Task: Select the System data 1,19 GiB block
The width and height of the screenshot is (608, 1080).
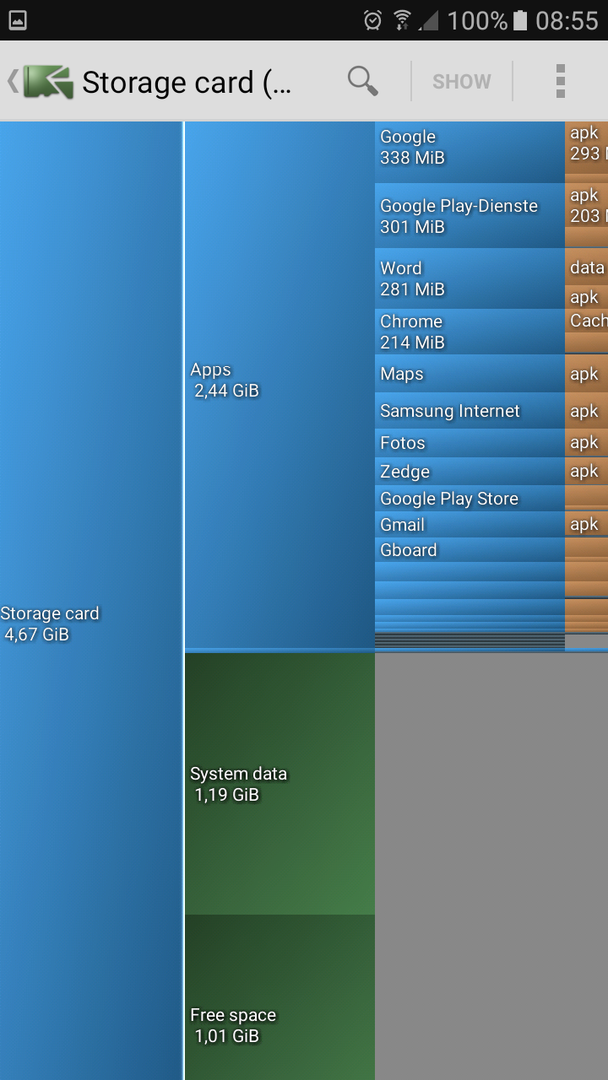Action: [x=280, y=784]
